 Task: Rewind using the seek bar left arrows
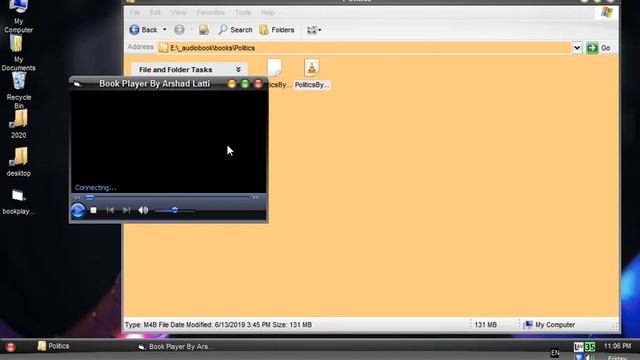pos(77,198)
